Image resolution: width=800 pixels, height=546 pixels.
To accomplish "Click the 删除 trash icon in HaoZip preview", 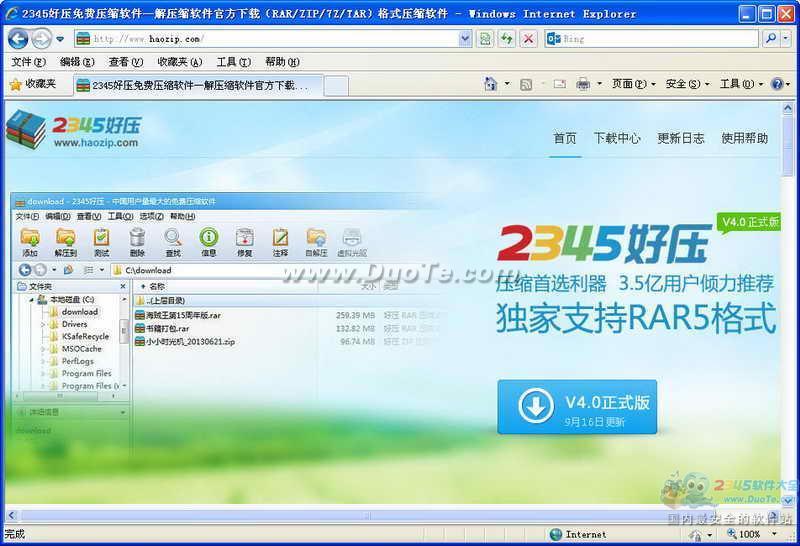I will tap(137, 242).
